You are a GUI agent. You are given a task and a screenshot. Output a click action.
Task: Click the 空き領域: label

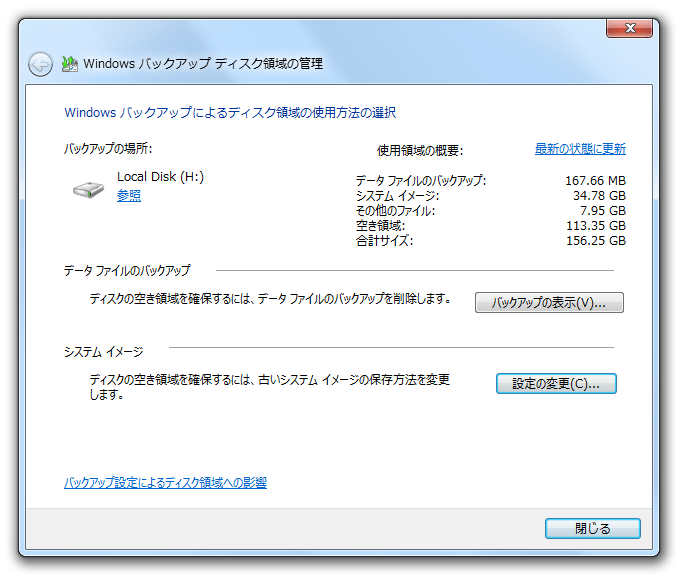pos(380,225)
